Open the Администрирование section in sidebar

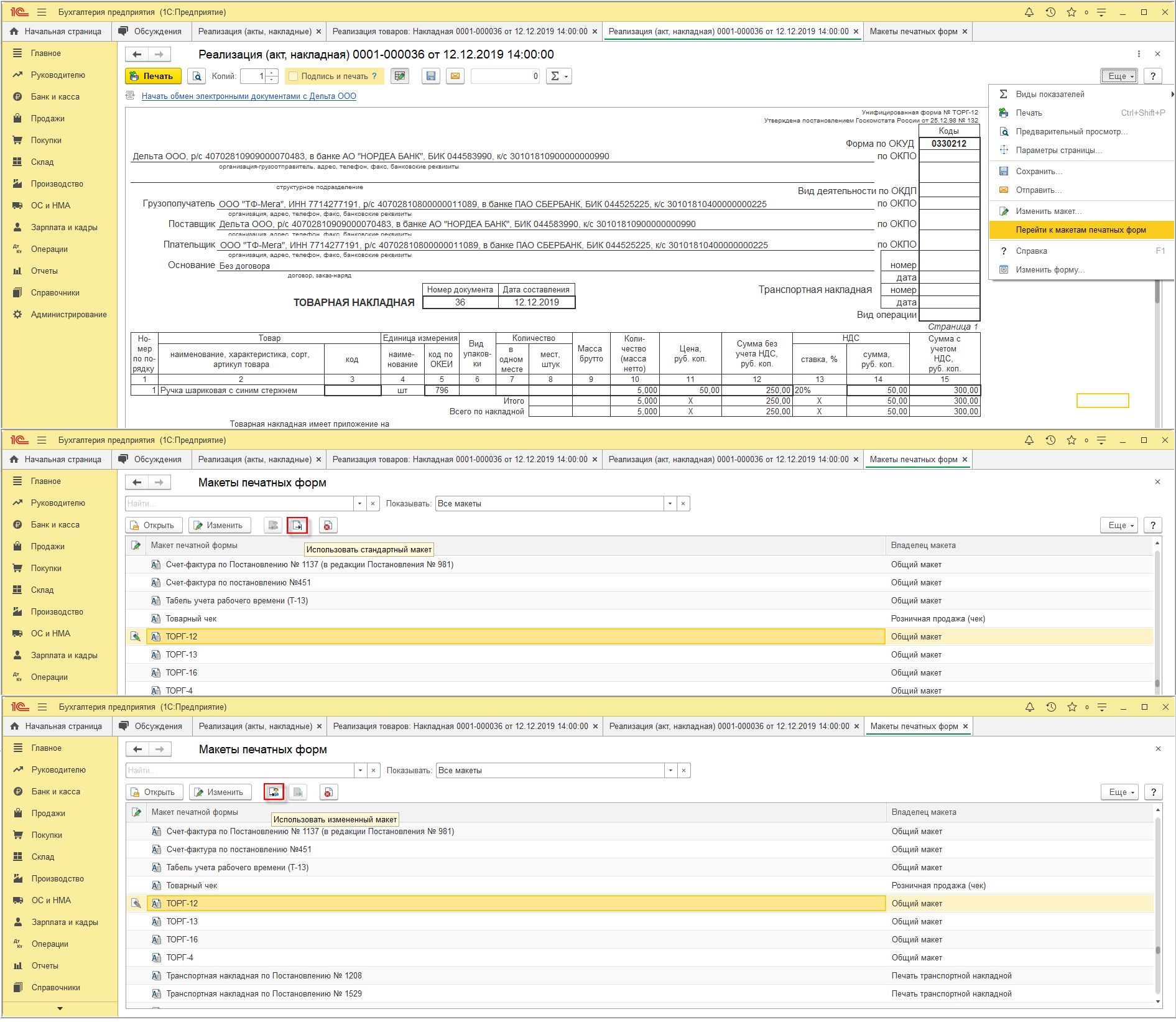click(60, 314)
